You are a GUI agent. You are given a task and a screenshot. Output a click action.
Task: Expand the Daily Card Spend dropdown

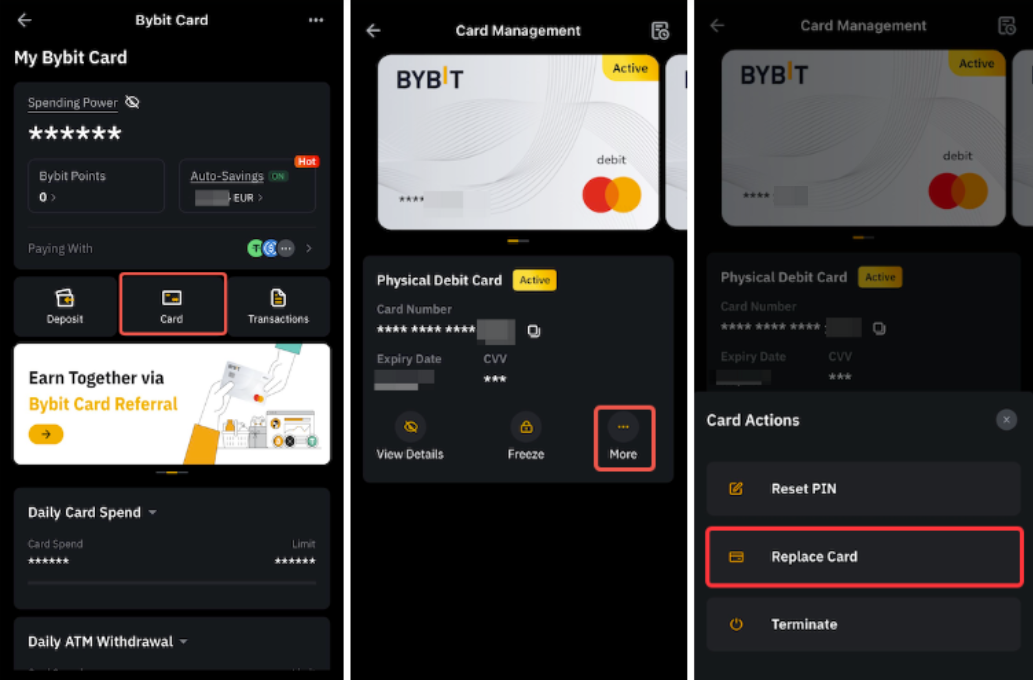(x=153, y=512)
